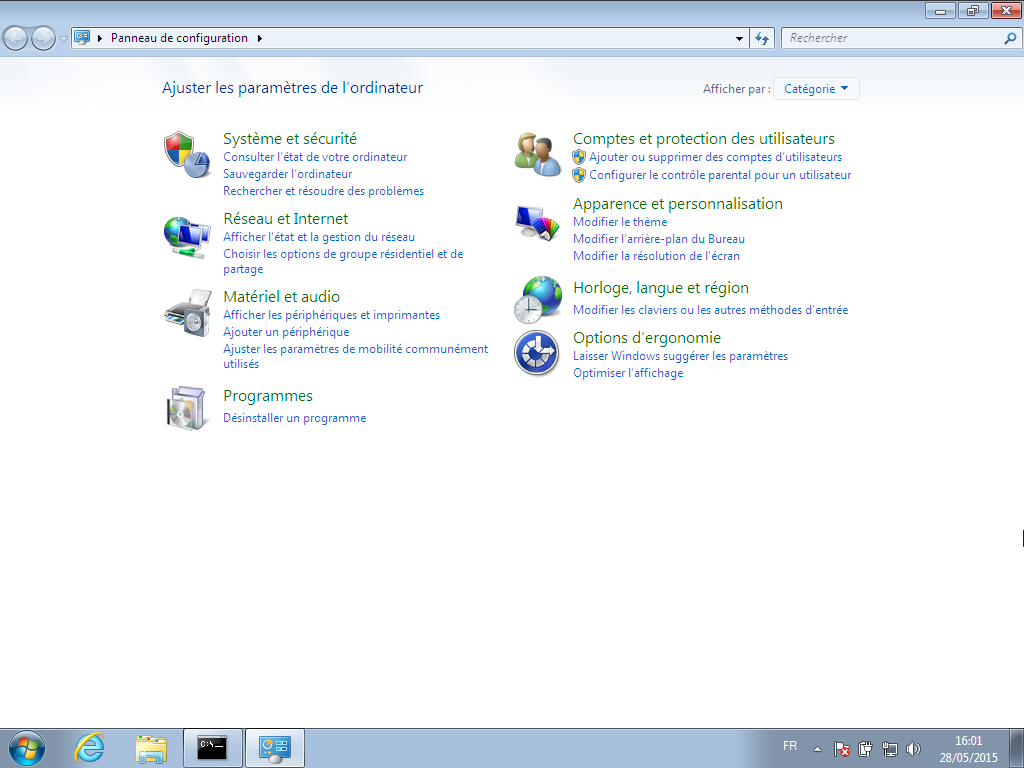Open Rechercher et résoudre des problèmes
This screenshot has height=768, width=1024.
[323, 191]
